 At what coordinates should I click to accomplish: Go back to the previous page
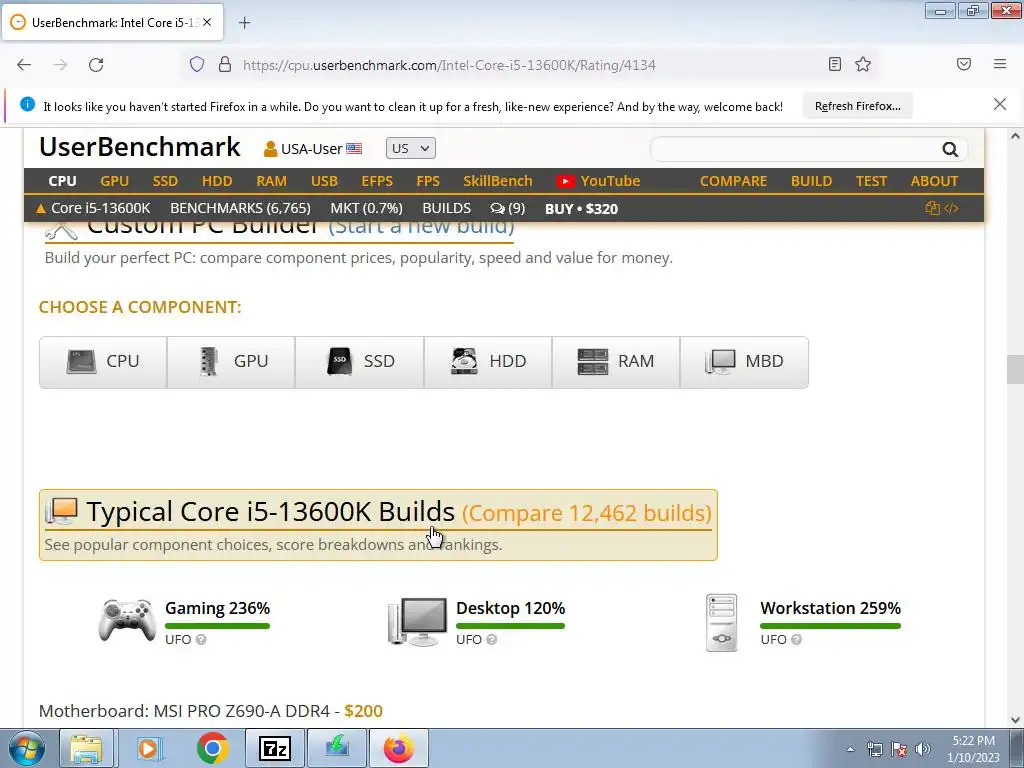coord(24,65)
